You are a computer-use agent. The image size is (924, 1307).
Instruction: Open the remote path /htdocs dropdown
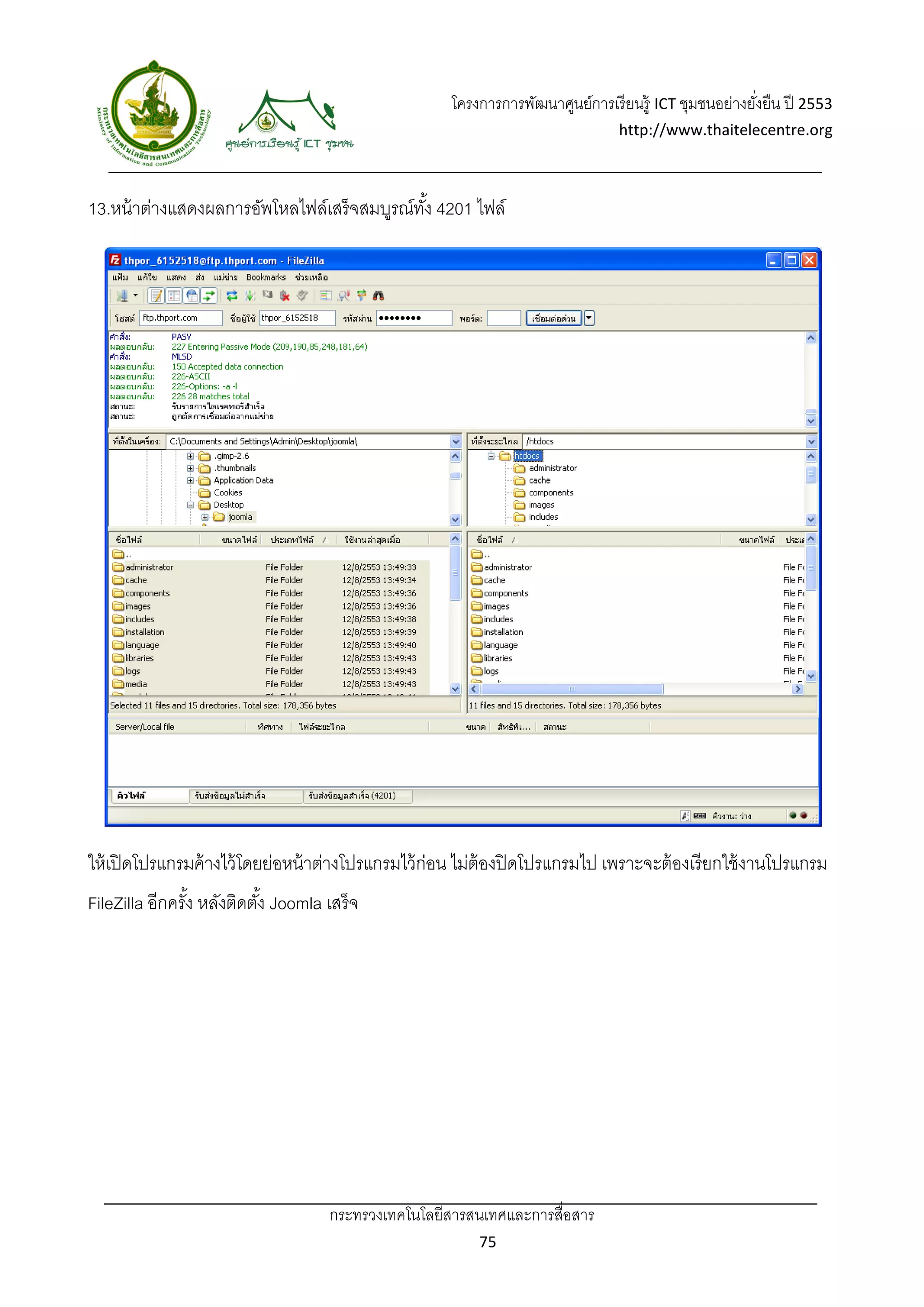coord(811,441)
